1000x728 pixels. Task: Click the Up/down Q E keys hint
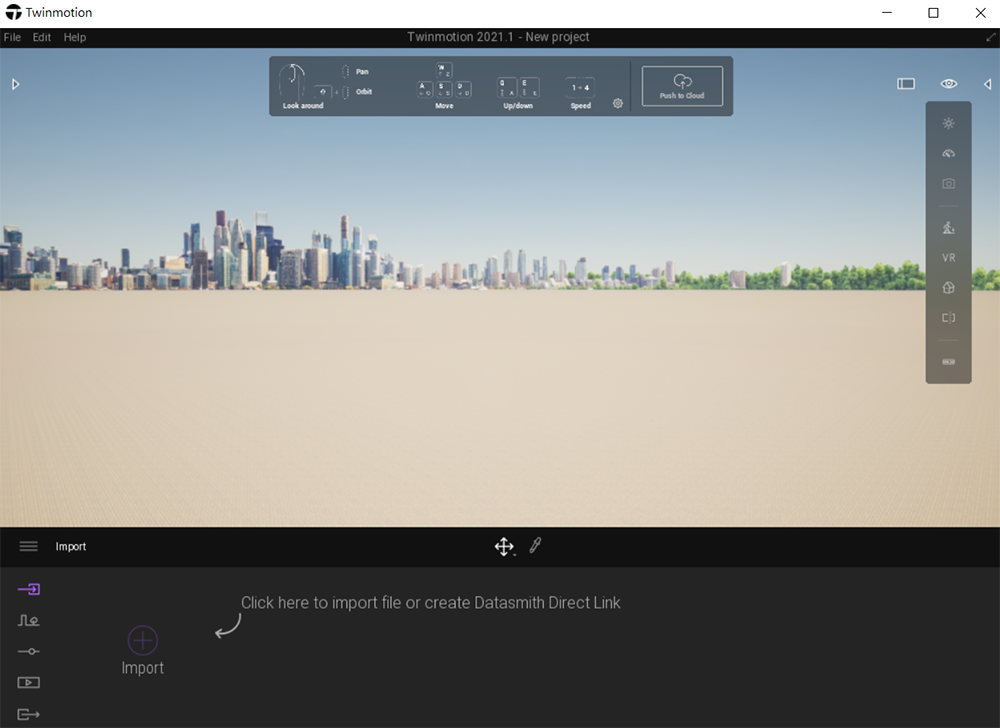tap(518, 93)
